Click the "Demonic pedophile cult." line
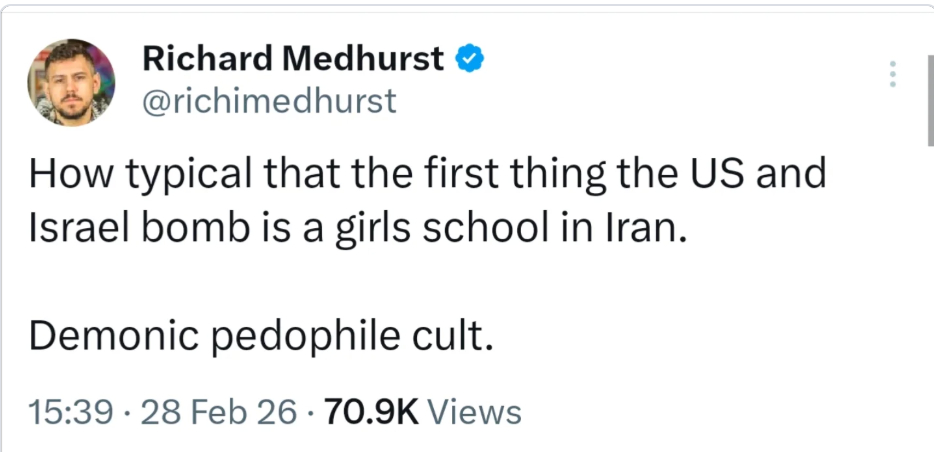Screen dimensions: 934x452 tap(261, 337)
